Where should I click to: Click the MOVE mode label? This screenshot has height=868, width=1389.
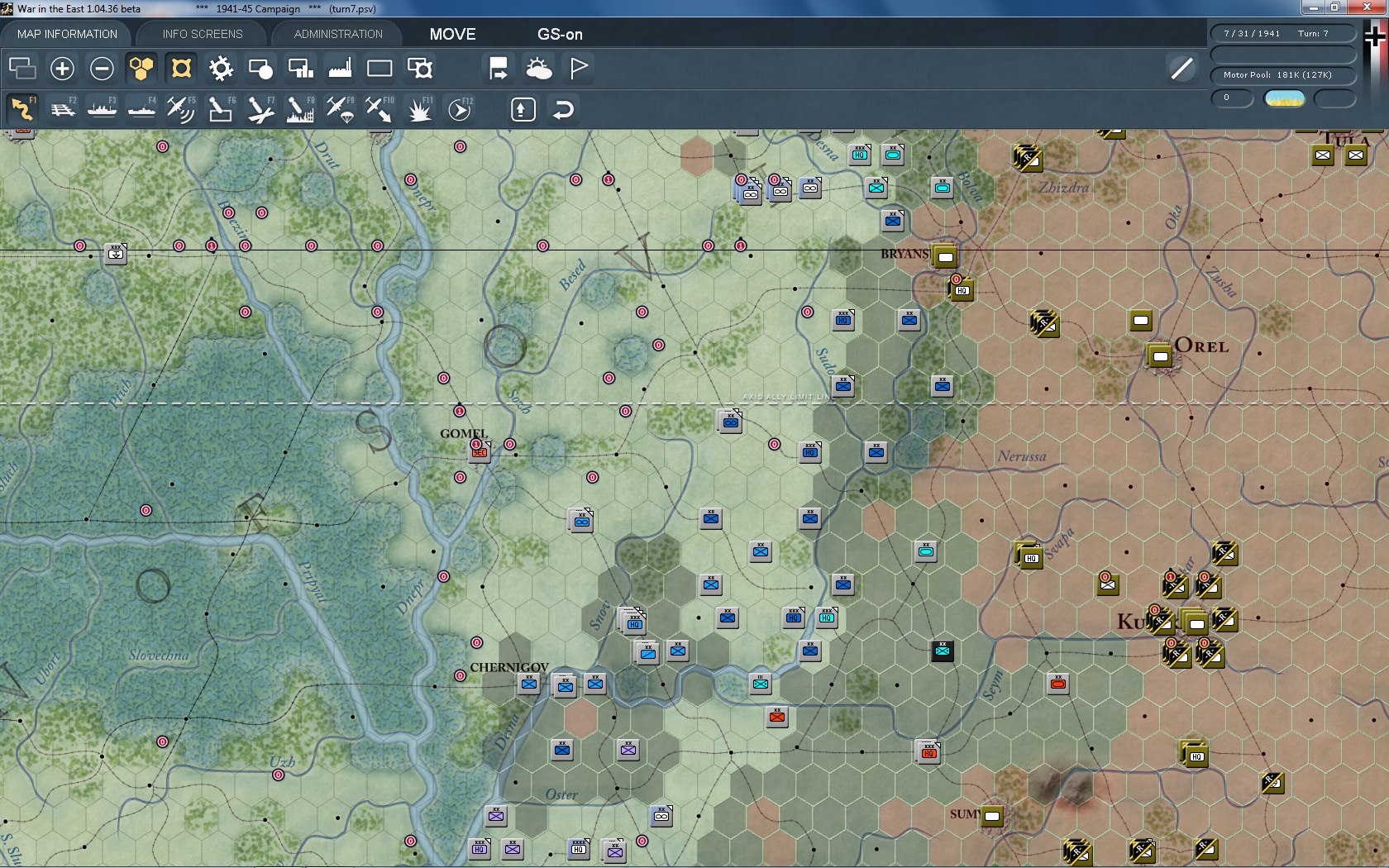tap(452, 34)
